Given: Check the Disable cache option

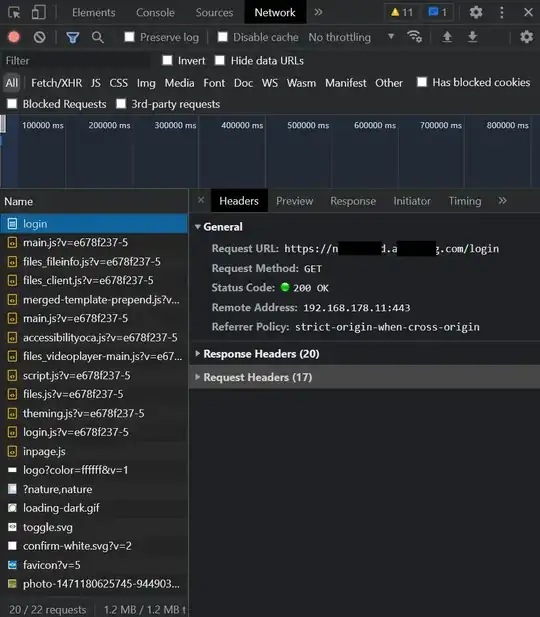Looking at the screenshot, I should coord(222,37).
